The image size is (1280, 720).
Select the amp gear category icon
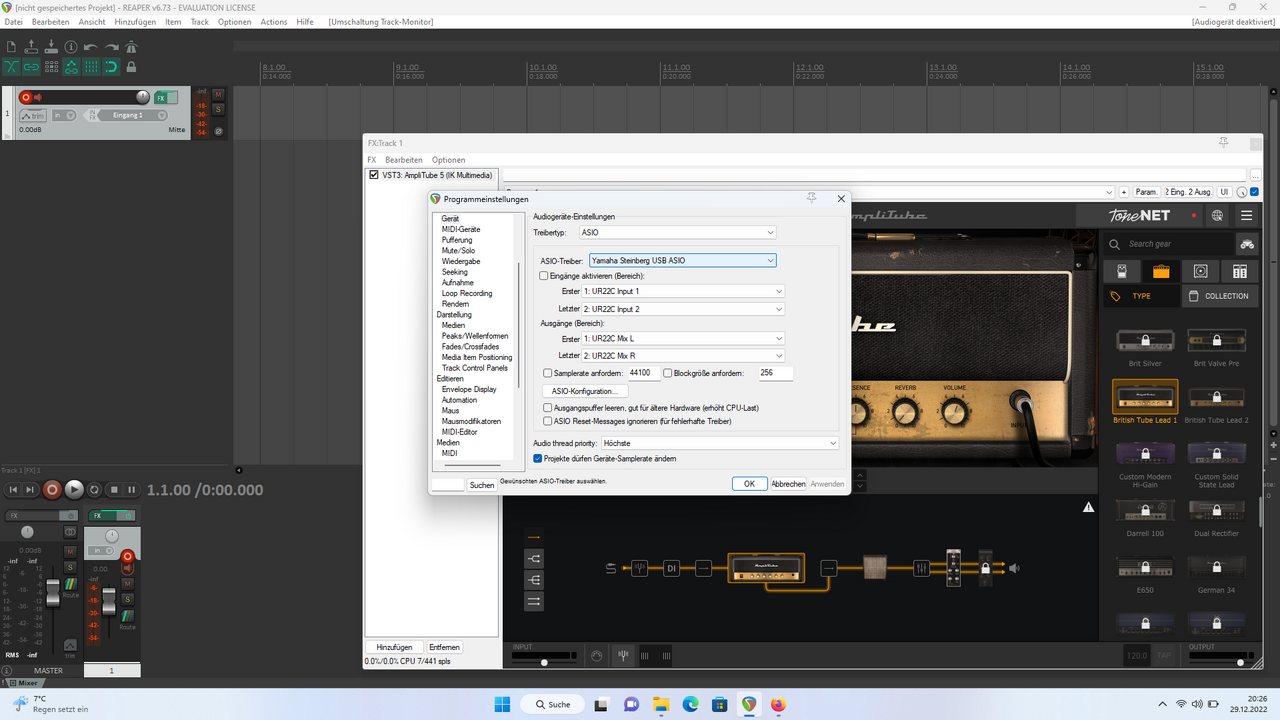[x=1161, y=271]
